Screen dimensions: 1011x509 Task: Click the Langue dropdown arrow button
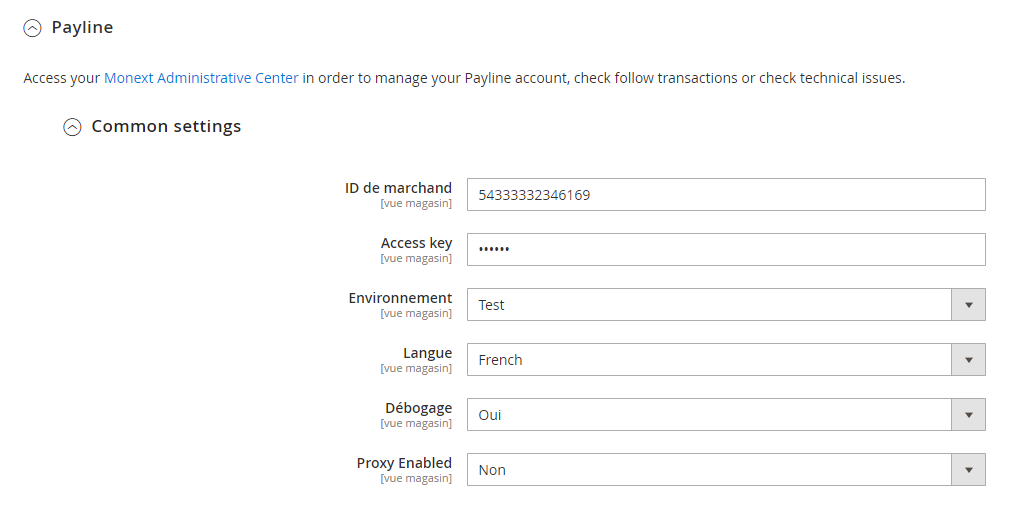pyautogui.click(x=968, y=360)
